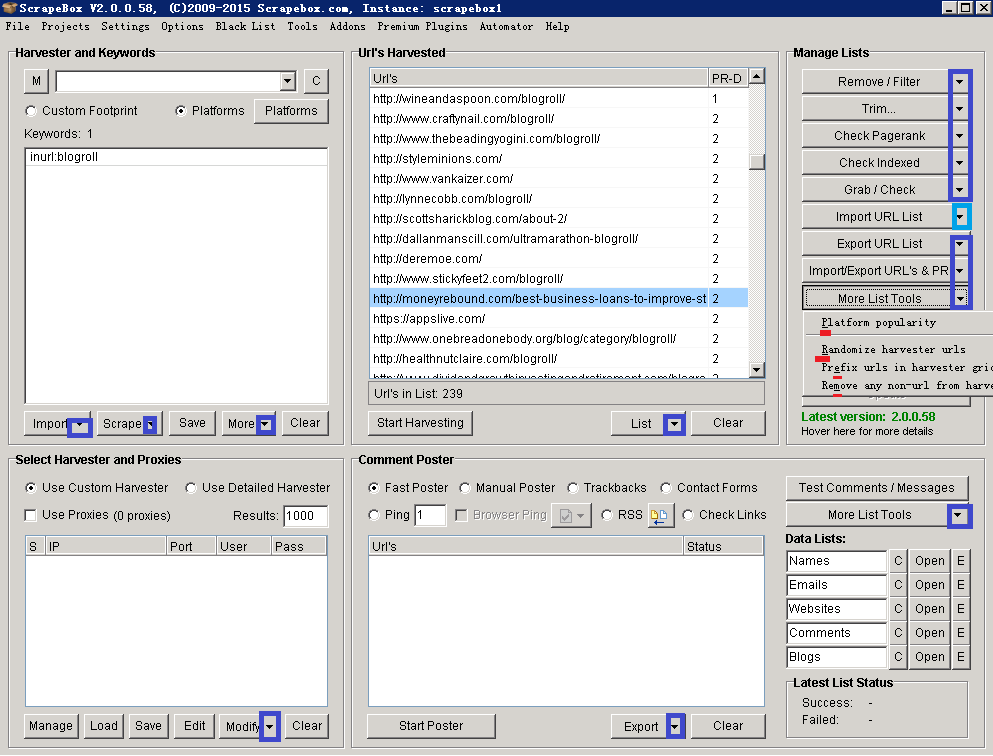This screenshot has height=756, width=993.
Task: Click the RSS feed import icon button
Action: [x=659, y=515]
